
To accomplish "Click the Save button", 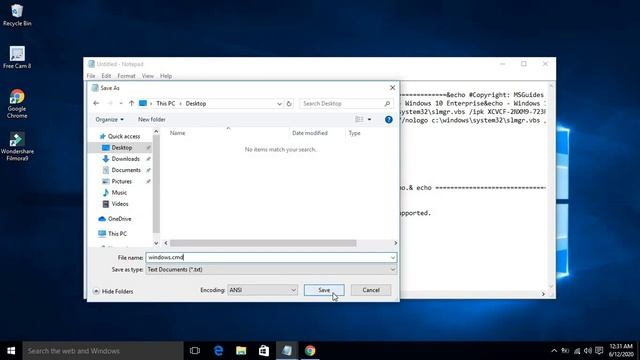I will click(324, 290).
